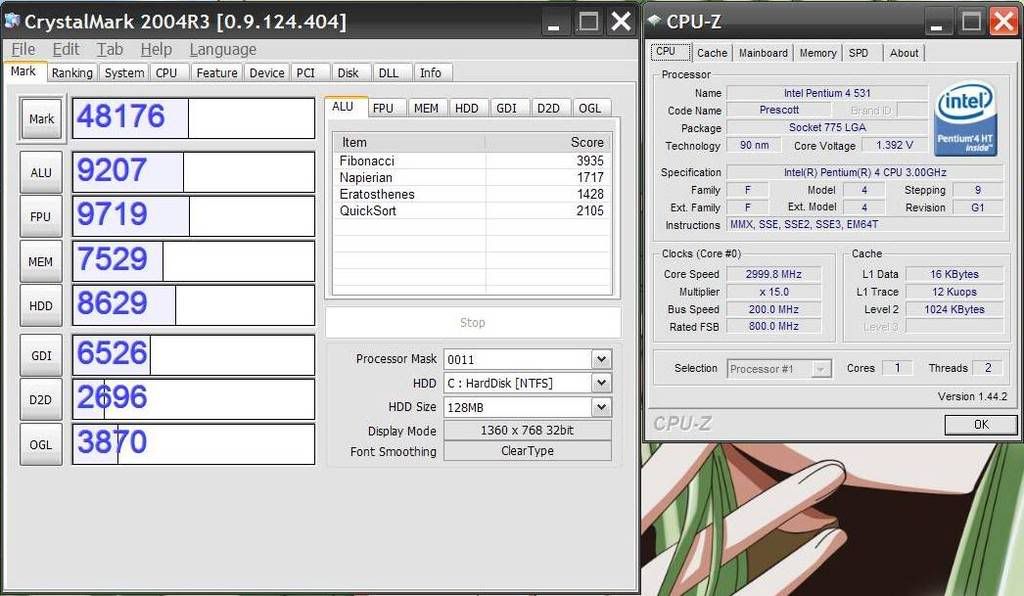Switch to the Cache tab in CPU-Z
This screenshot has height=596, width=1024.
click(x=712, y=53)
